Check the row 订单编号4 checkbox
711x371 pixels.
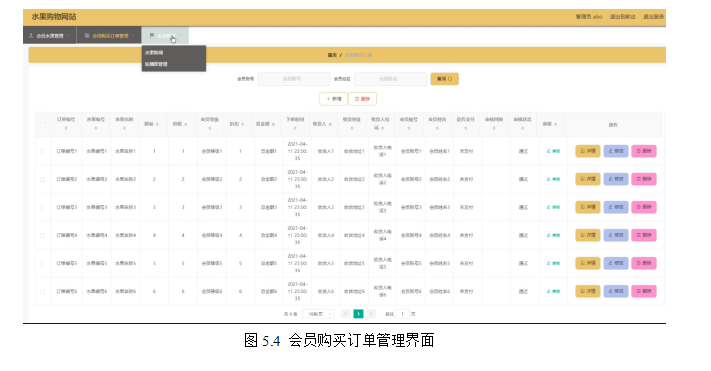tap(43, 236)
